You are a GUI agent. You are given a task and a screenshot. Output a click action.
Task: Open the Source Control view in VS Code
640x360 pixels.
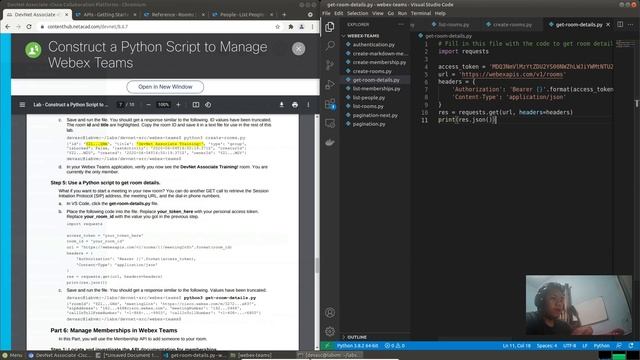coord(330,65)
